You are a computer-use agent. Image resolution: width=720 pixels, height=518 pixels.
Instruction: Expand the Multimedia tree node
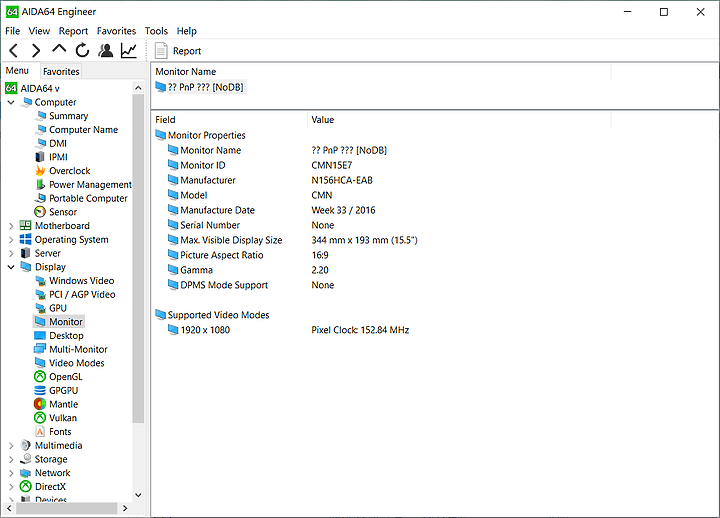coord(11,446)
